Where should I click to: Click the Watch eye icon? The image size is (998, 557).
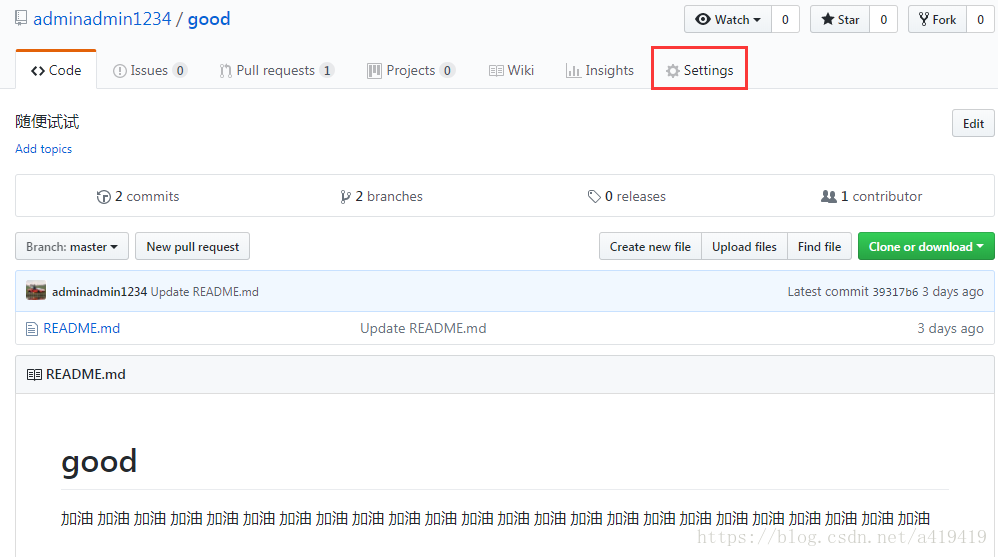pos(703,19)
